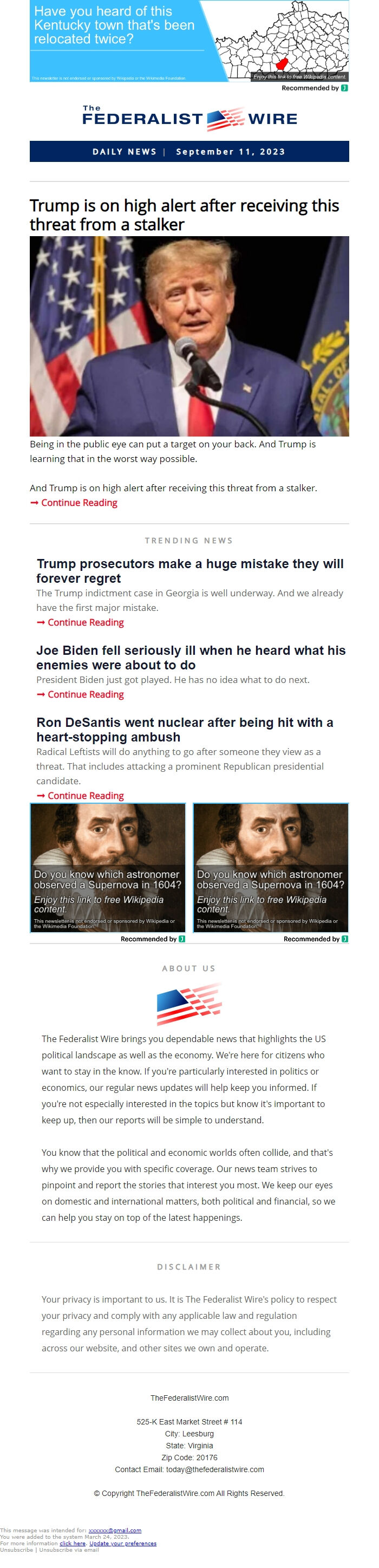Open the Trump prosecutors mistake headline
This screenshot has height=1568, width=379.
click(189, 571)
